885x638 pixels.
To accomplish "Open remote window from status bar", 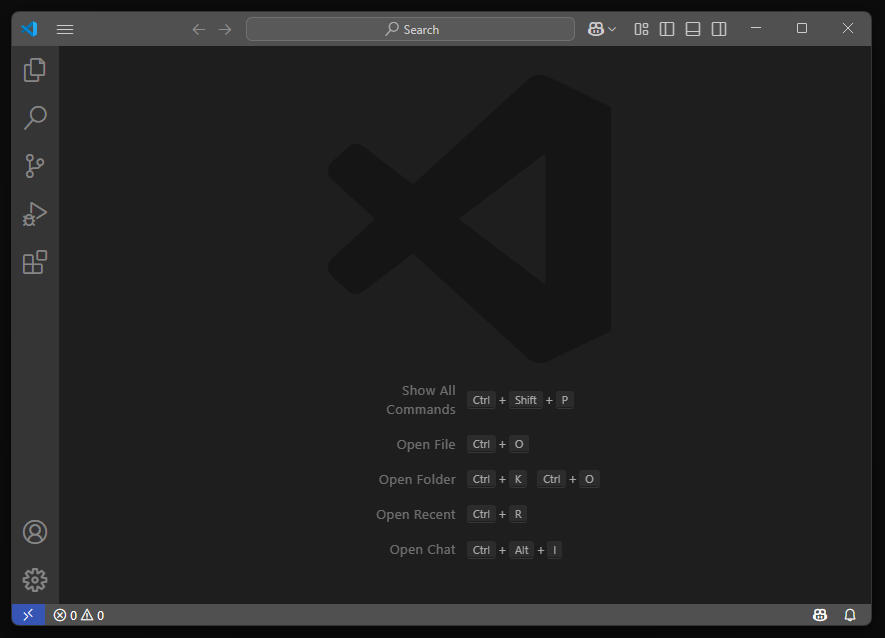I will point(28,614).
